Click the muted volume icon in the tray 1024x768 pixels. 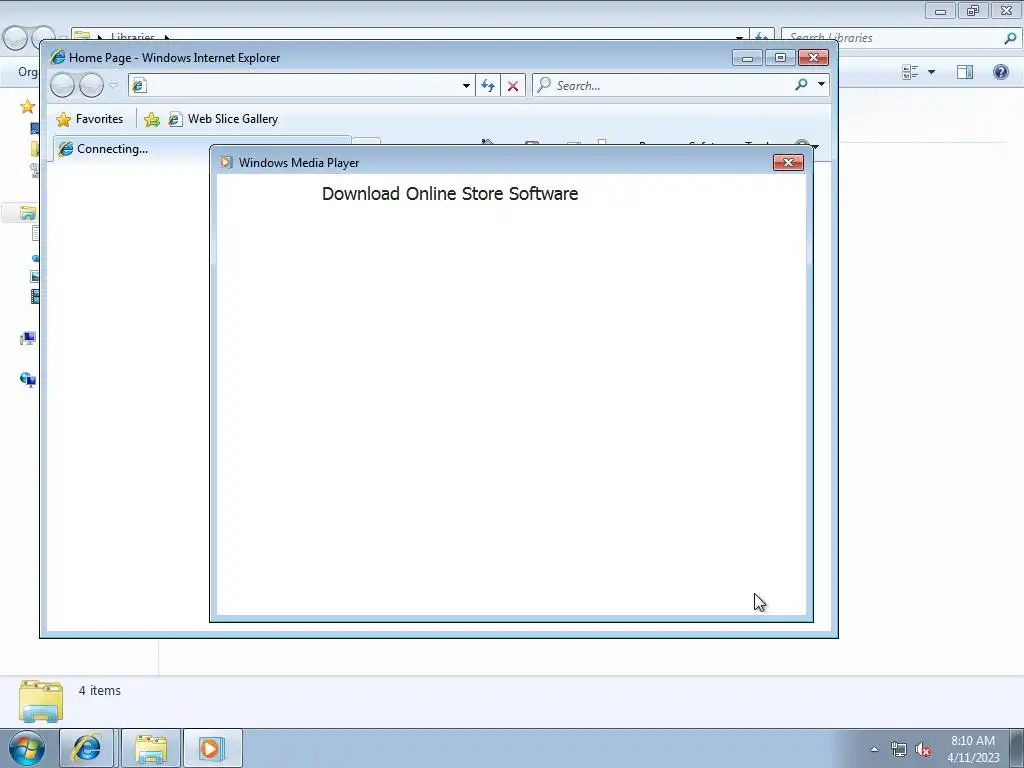pos(922,750)
